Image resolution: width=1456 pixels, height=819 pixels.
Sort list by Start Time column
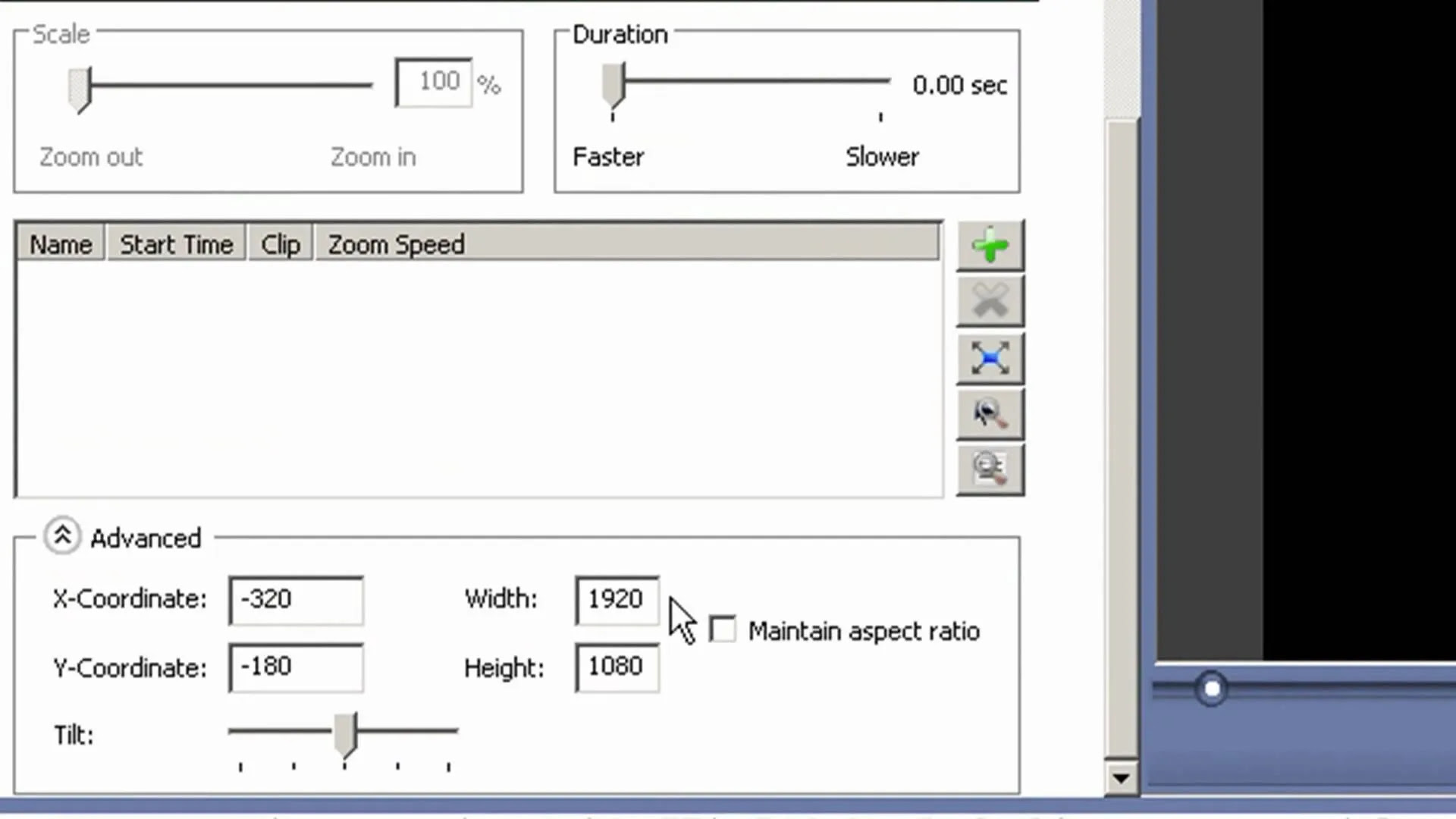click(x=176, y=244)
